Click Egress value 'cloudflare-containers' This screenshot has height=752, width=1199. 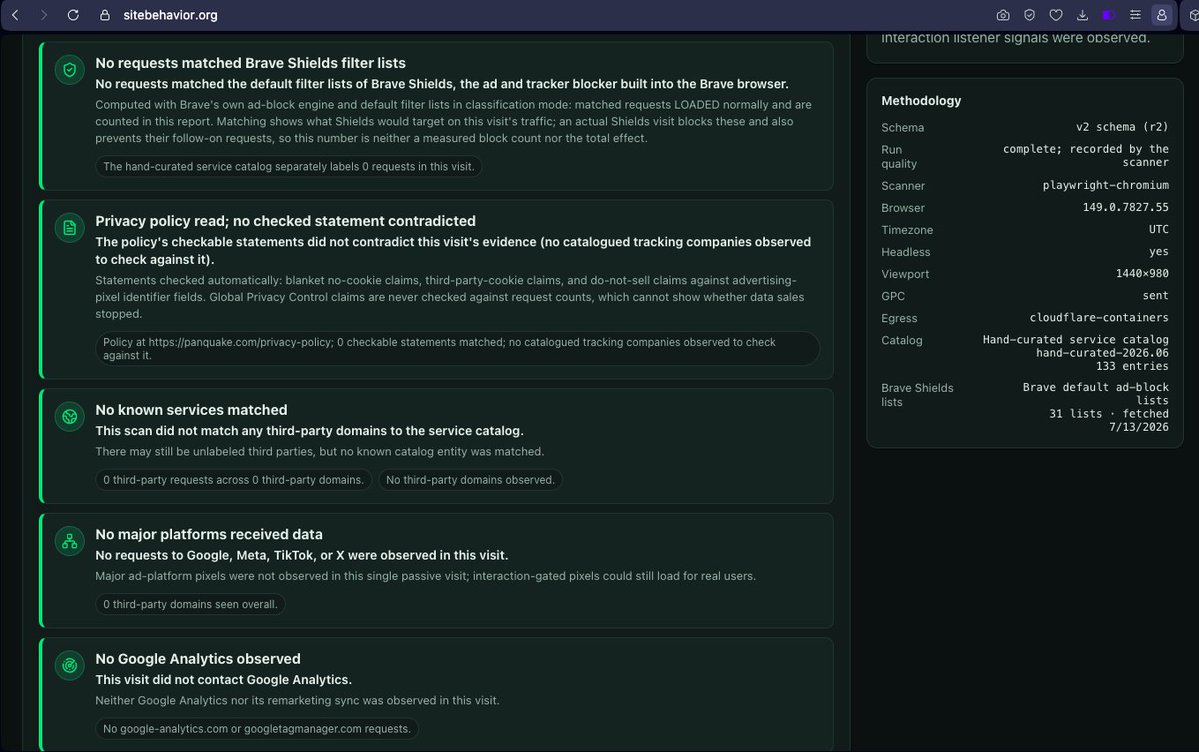pos(1099,317)
